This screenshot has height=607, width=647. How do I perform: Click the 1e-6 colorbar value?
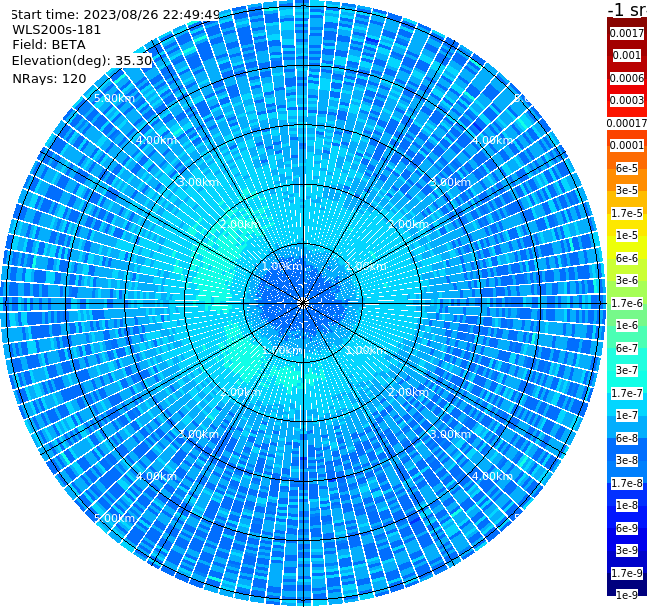(x=627, y=325)
